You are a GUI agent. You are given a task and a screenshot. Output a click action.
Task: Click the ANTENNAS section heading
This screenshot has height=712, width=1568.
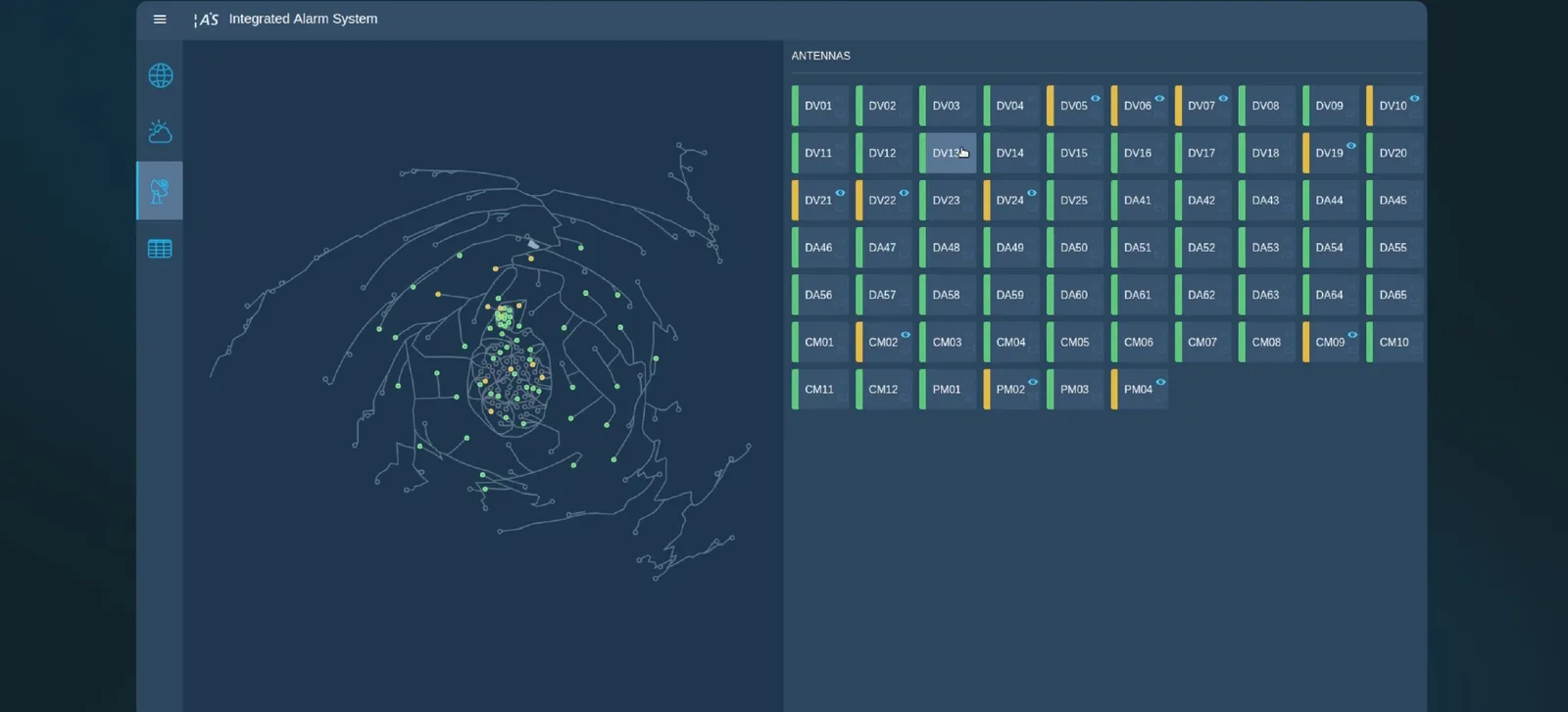click(x=821, y=56)
